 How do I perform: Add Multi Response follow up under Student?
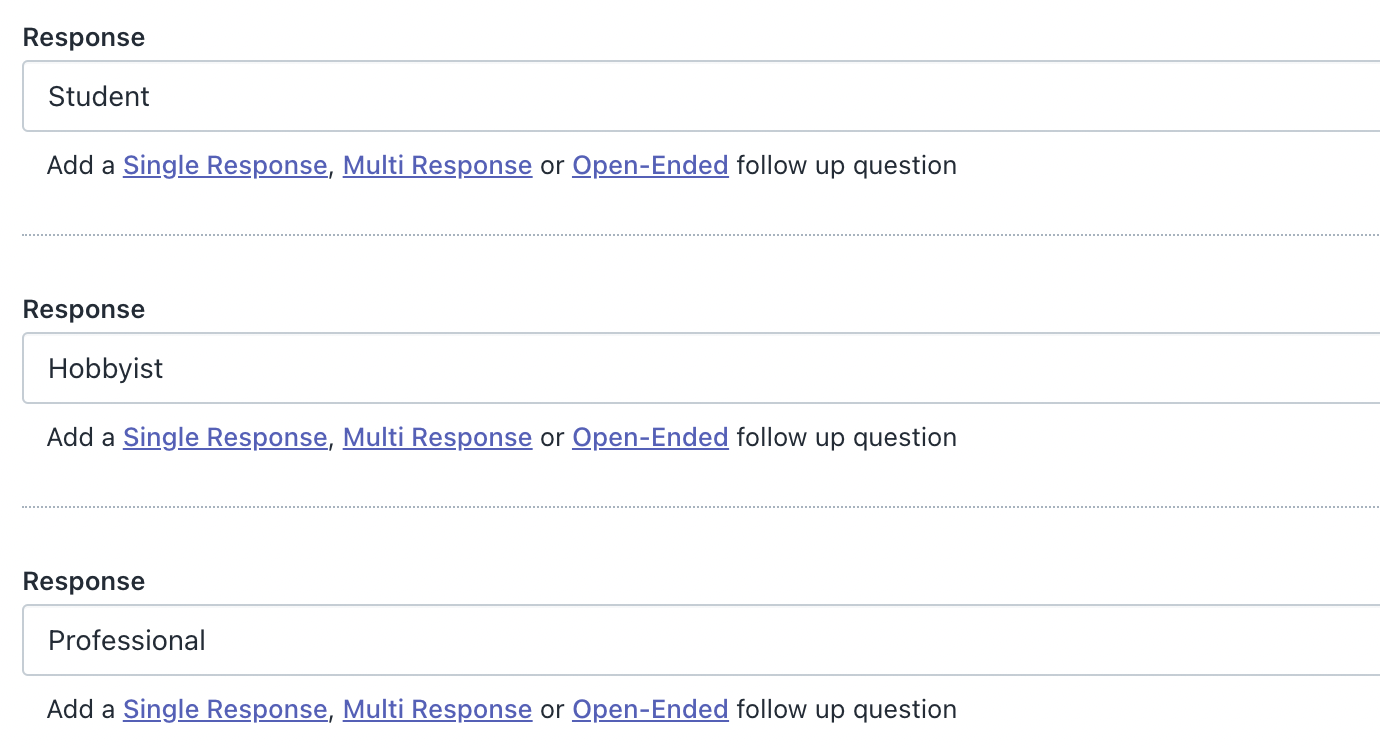coord(437,165)
